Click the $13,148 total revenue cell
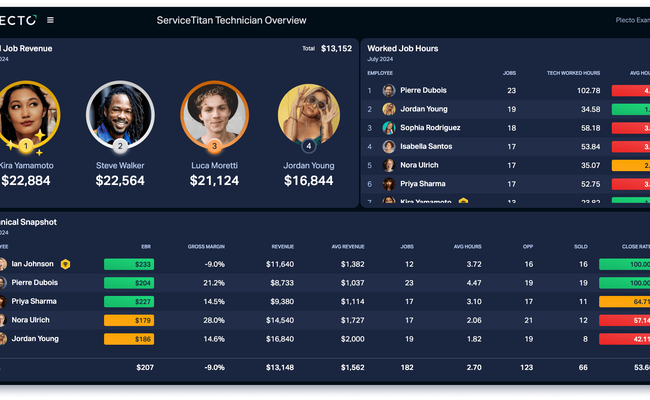 280,367
